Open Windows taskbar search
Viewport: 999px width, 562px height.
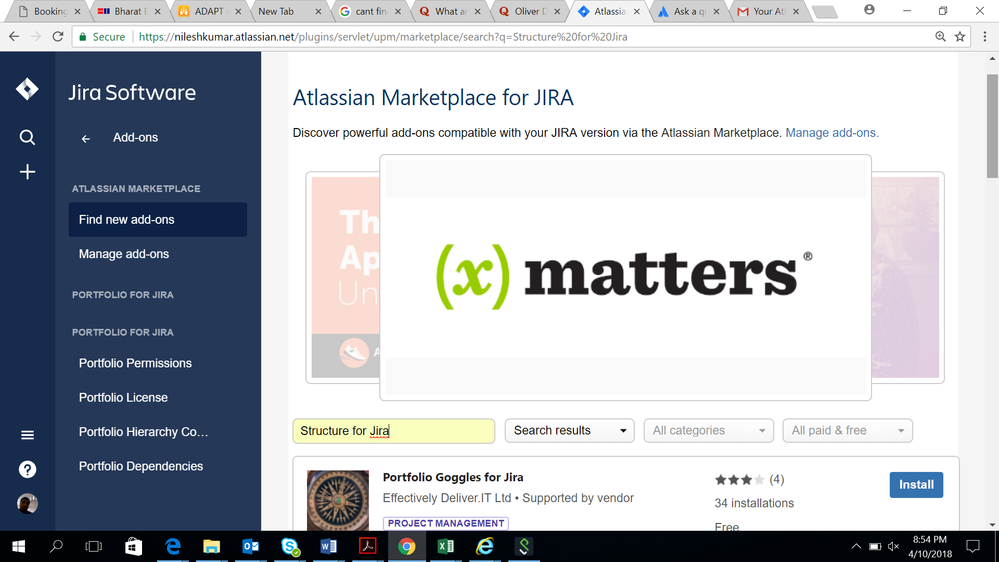click(x=56, y=547)
